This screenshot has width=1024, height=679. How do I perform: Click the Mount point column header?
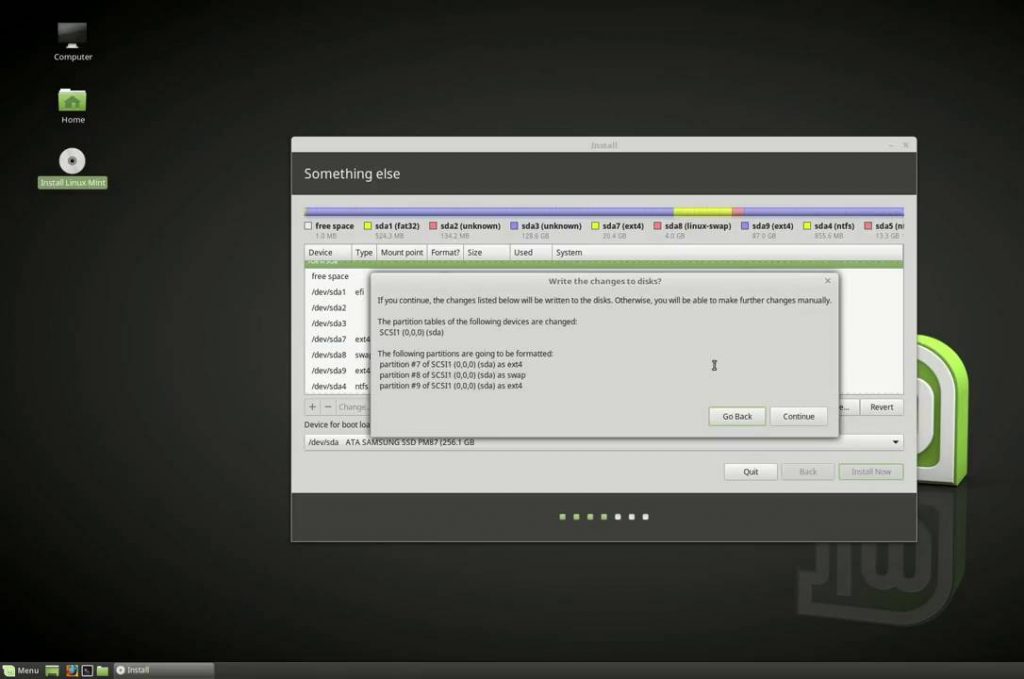point(402,253)
